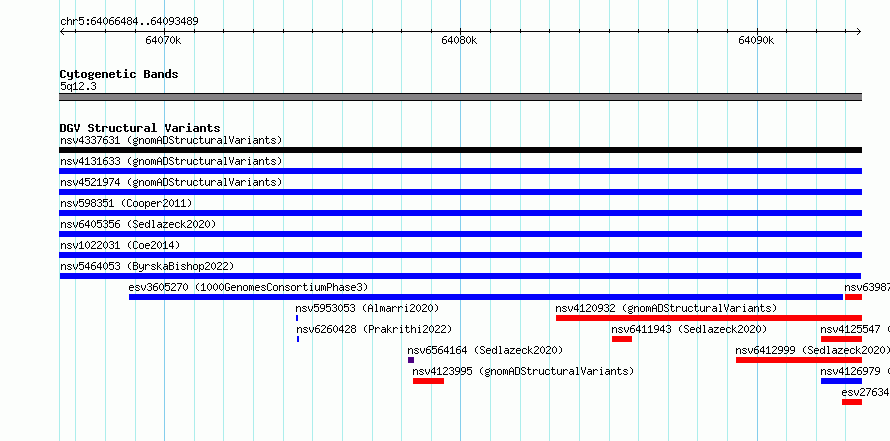Select nsv6412999 (Sedlazeck2020) label
The width and height of the screenshot is (890, 441).
[x=812, y=350]
